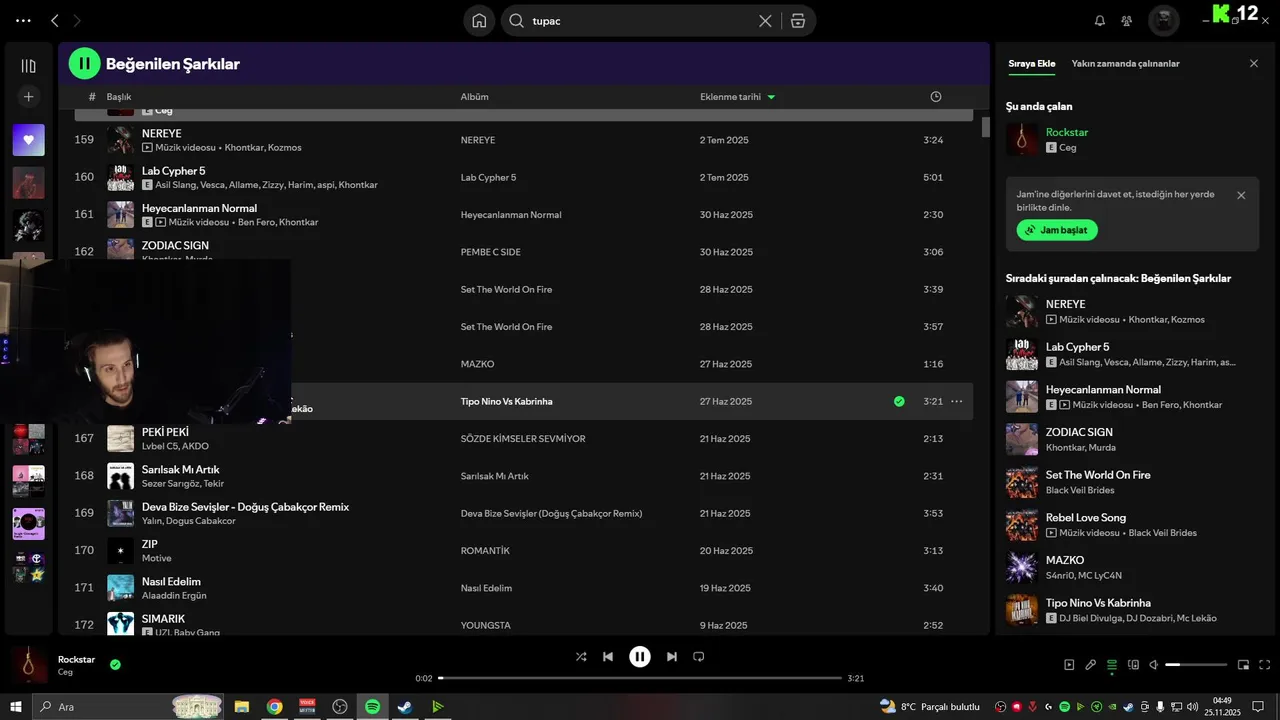1280x720 pixels.
Task: Seek on the song progress bar
Action: [x=640, y=678]
